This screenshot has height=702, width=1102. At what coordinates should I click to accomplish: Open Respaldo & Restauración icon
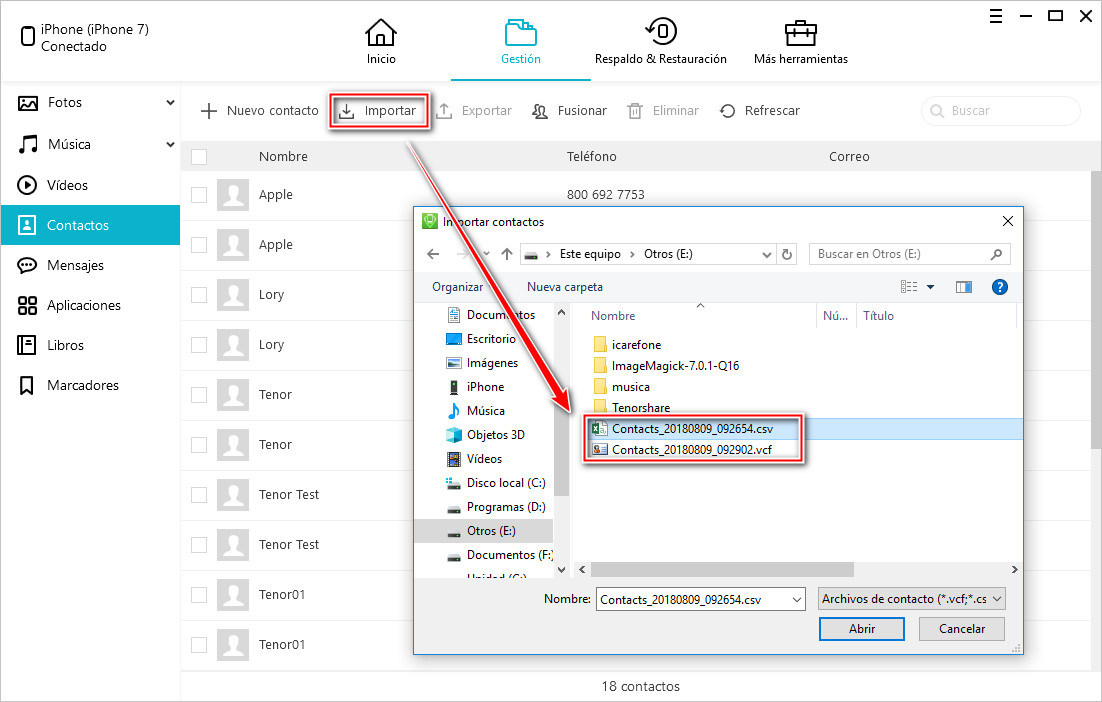pos(660,32)
